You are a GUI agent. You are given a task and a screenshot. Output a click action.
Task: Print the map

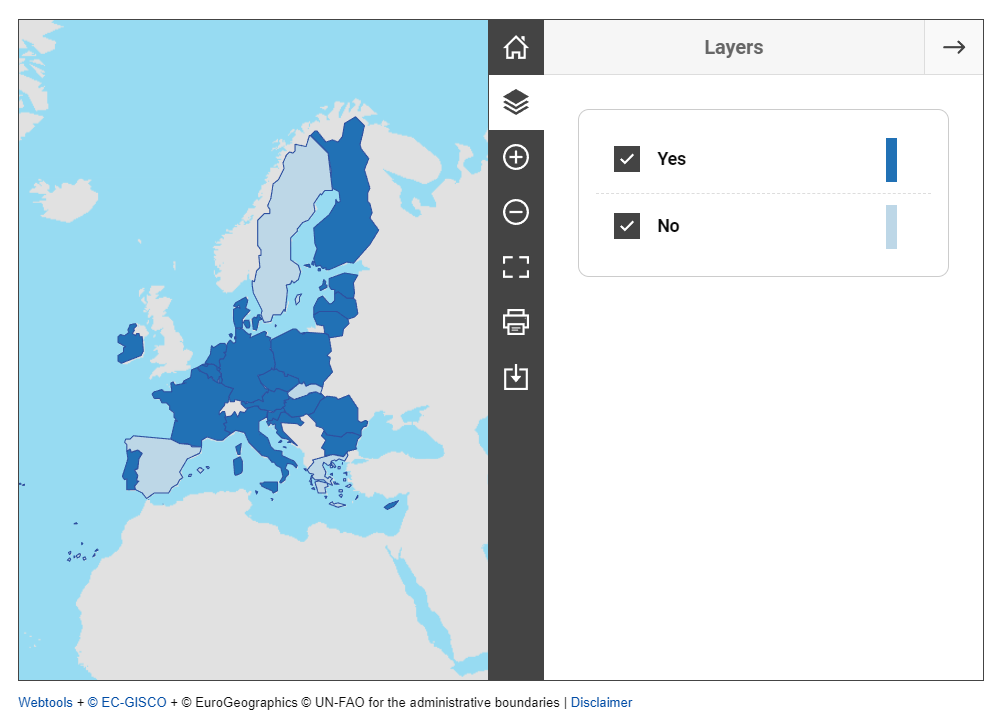(516, 322)
